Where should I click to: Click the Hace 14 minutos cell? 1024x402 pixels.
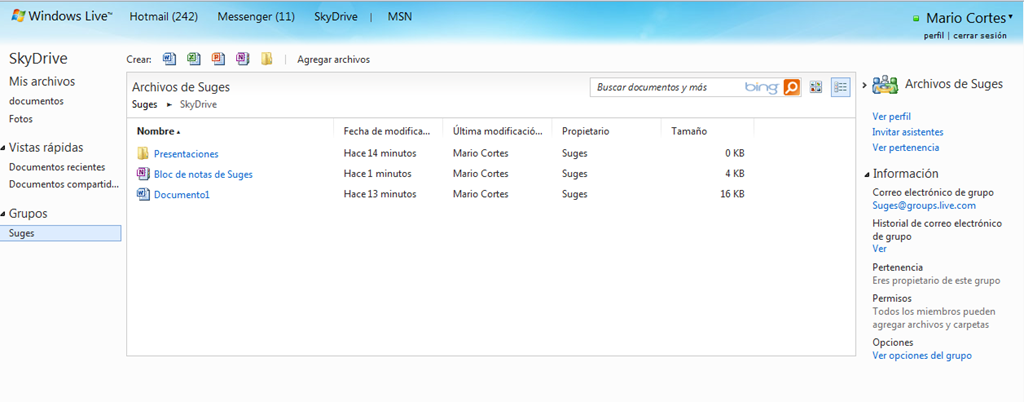click(379, 154)
